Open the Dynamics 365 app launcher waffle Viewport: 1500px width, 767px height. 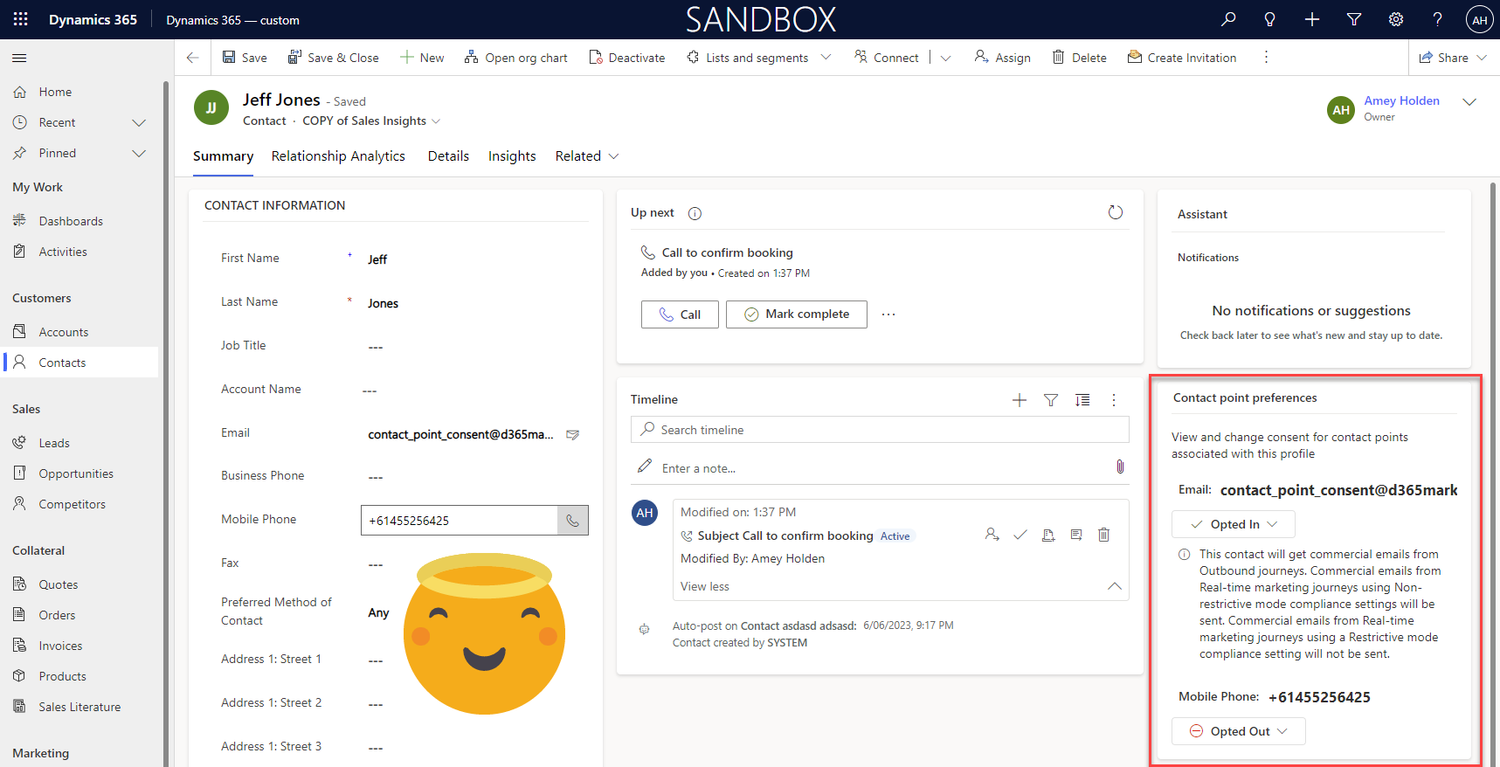point(20,19)
